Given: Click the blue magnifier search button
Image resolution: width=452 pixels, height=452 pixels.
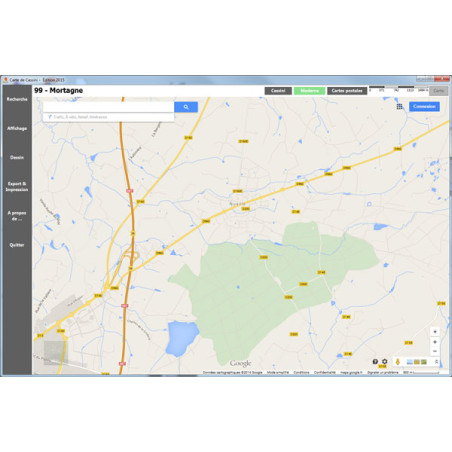Looking at the screenshot, I should tap(186, 107).
